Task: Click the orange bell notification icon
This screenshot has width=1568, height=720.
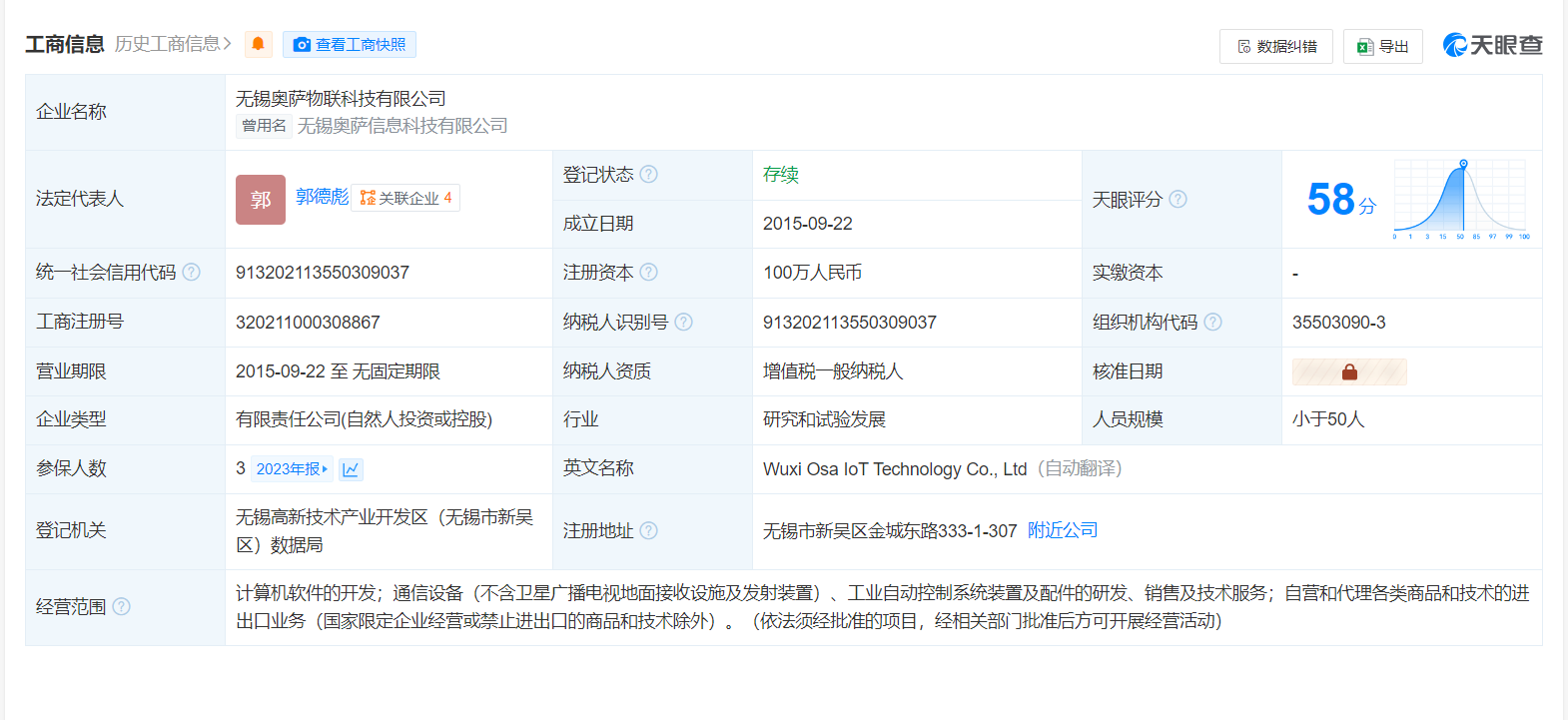Action: tap(258, 44)
